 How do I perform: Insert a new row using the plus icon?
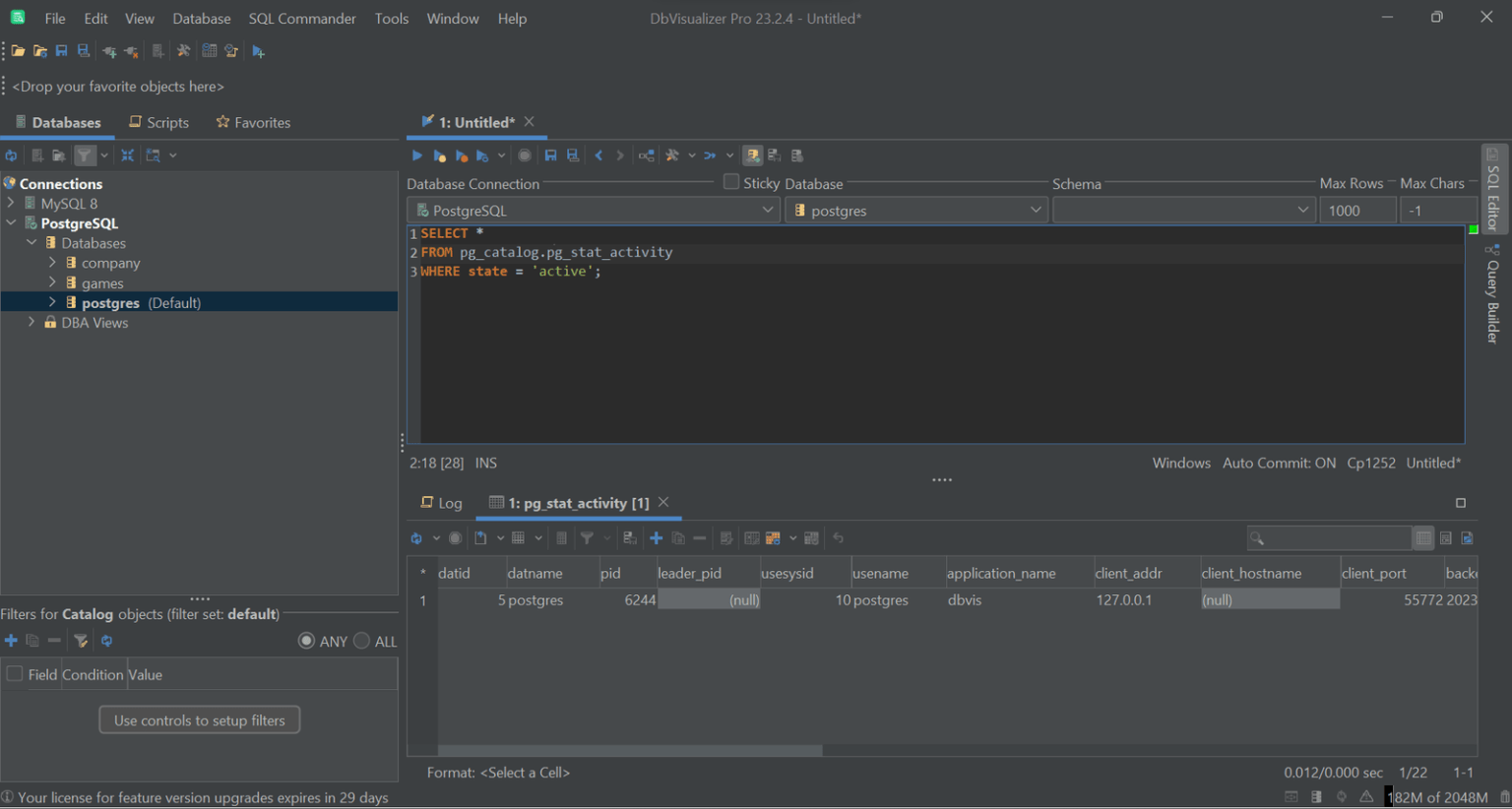656,538
